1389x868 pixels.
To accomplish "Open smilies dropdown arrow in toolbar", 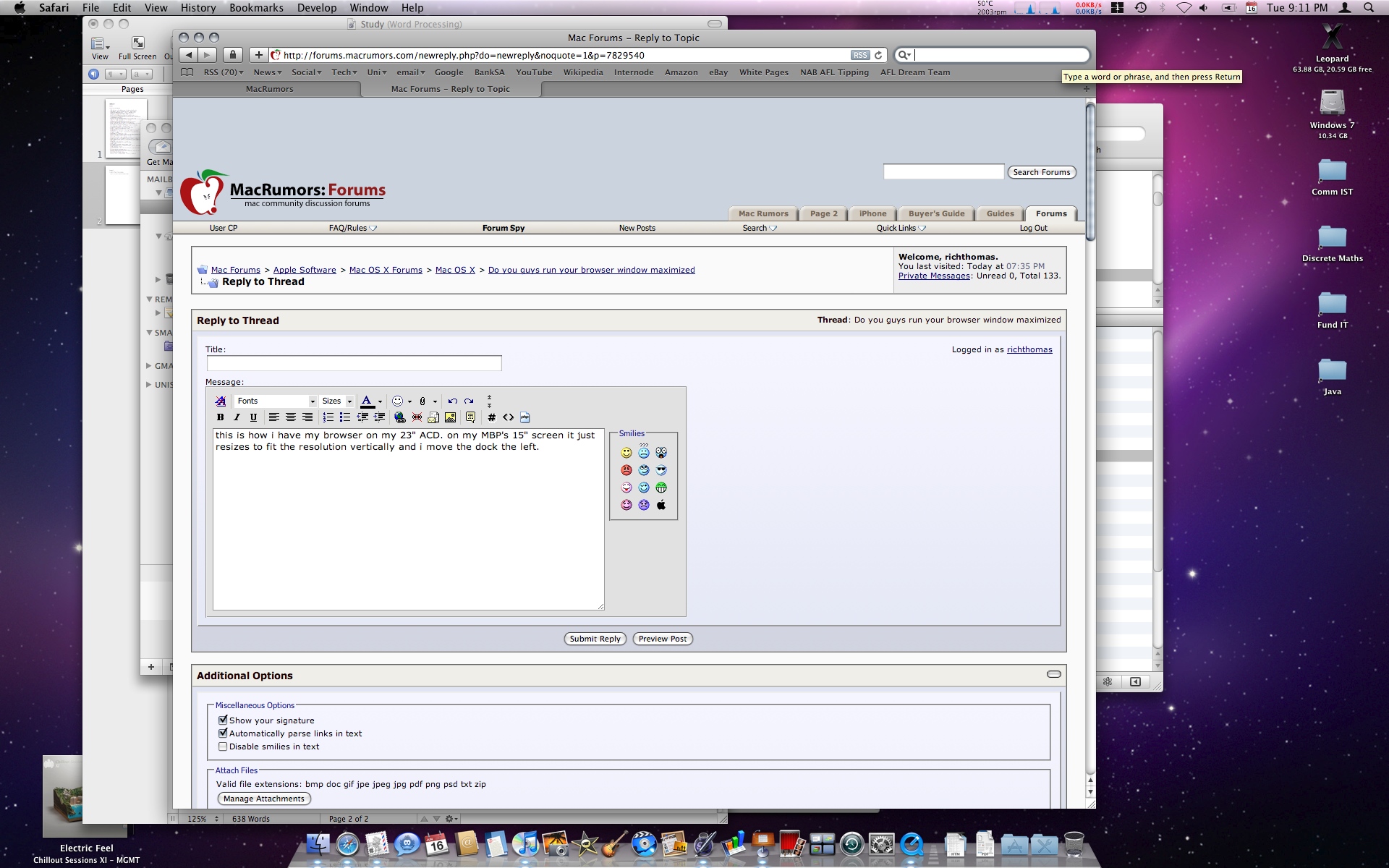I will pyautogui.click(x=409, y=401).
